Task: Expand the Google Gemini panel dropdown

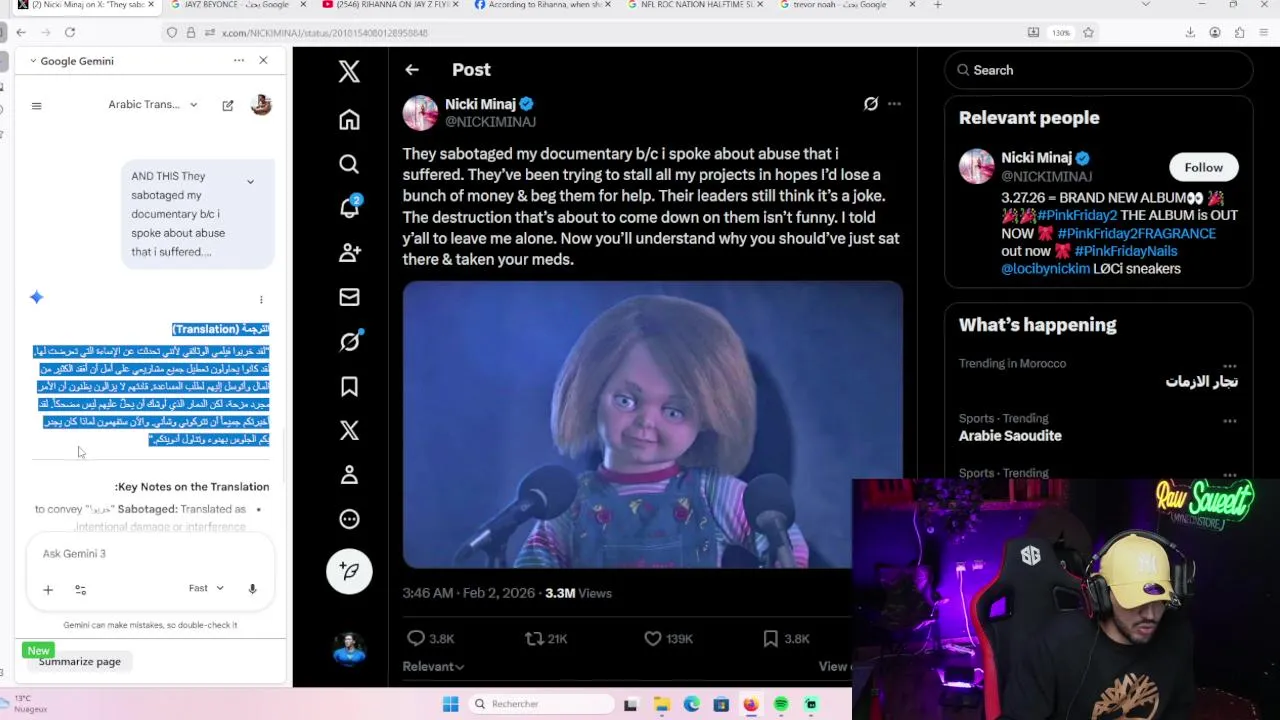Action: coord(71,61)
